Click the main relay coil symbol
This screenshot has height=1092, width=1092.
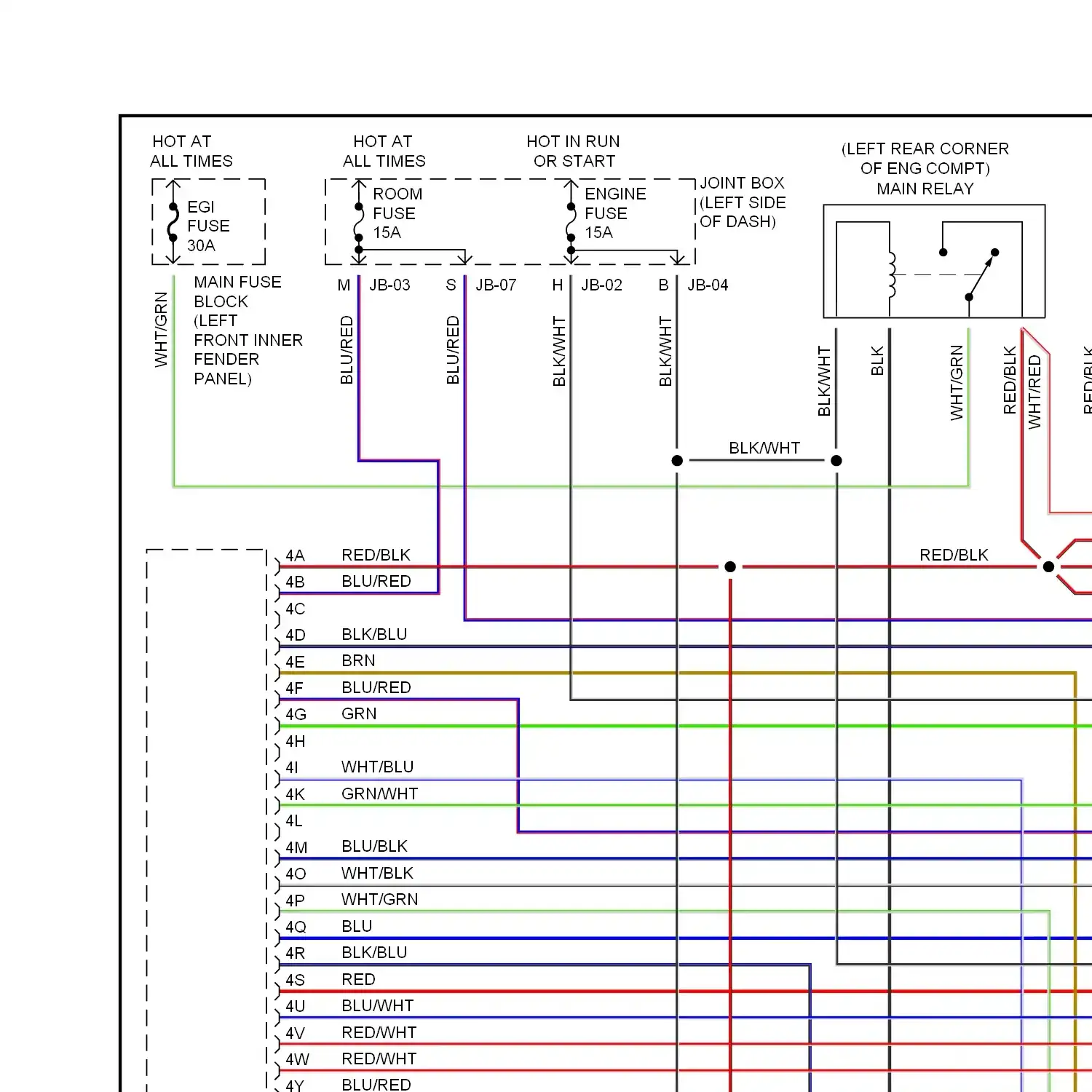892,274
